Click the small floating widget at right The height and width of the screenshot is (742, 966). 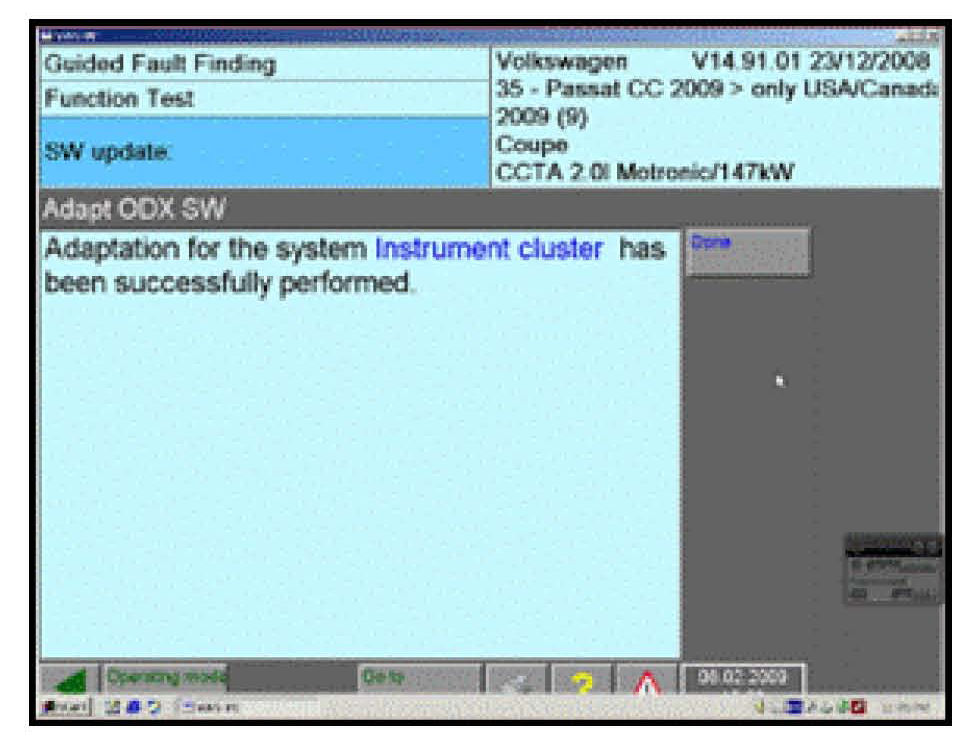pyautogui.click(x=893, y=569)
